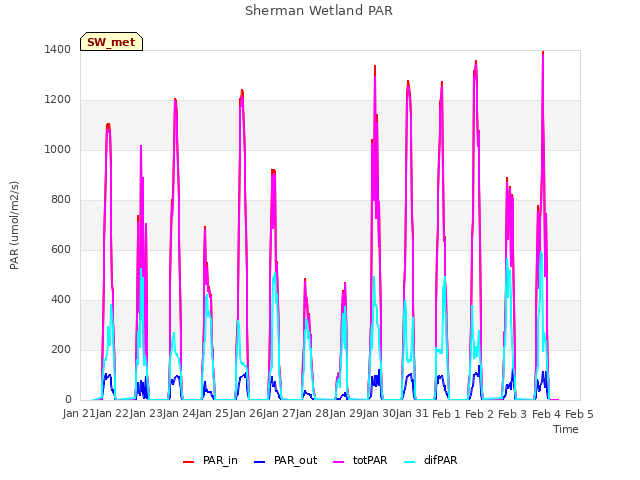Click the cyan difPAR legend swatch
This screenshot has width=640, height=480.
pyautogui.click(x=409, y=462)
